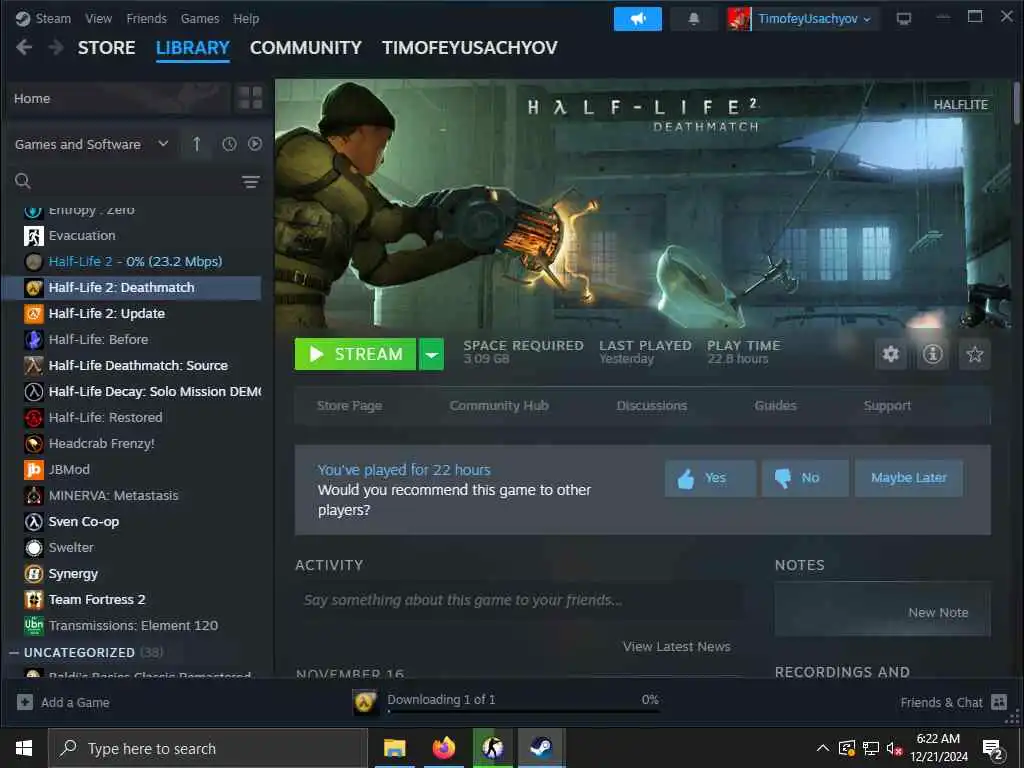The width and height of the screenshot is (1024, 768).
Task: Filter ready-to-play games icon
Action: click(255, 144)
